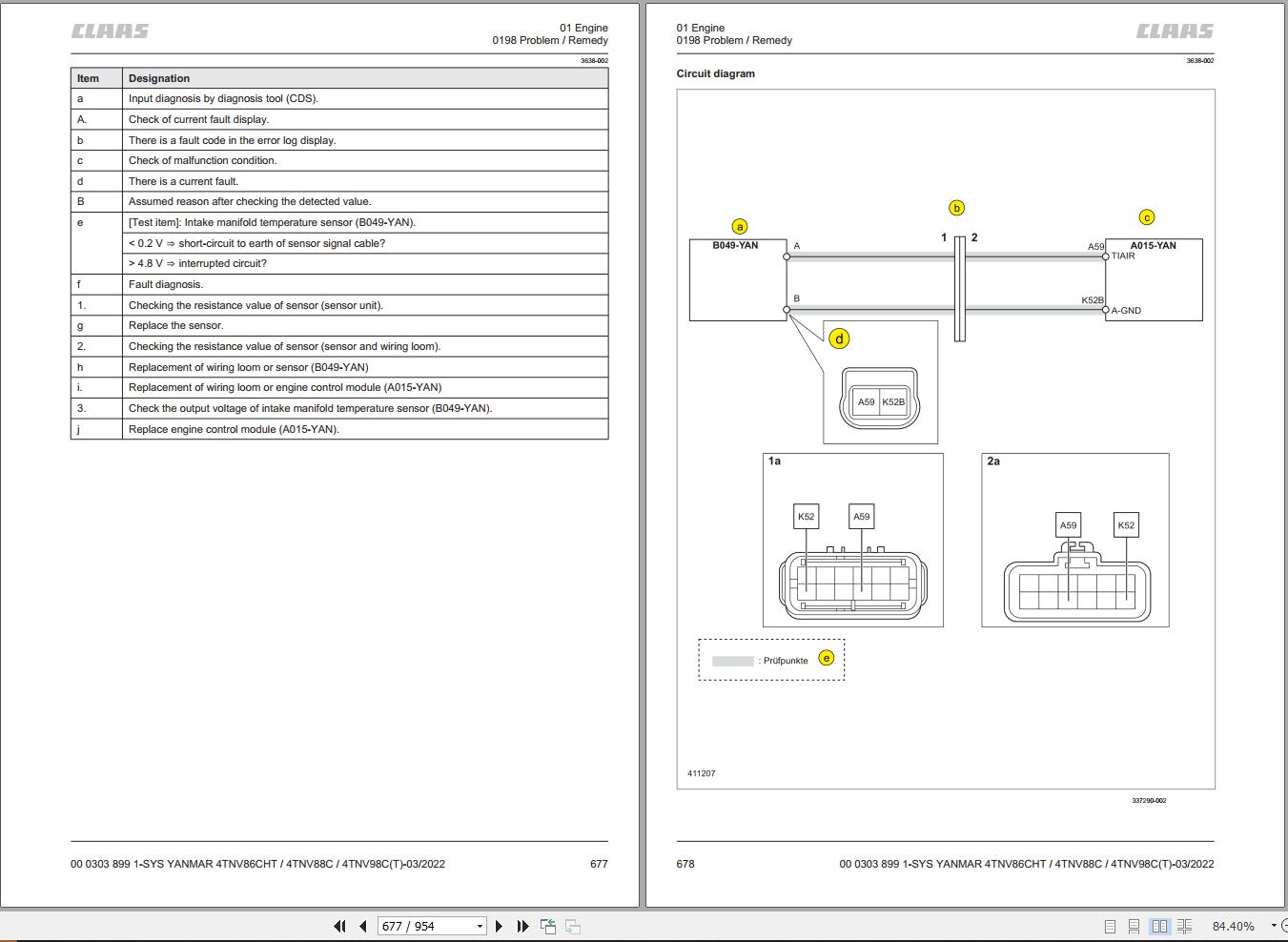Click the A015-YAN control module box

tap(1154, 279)
